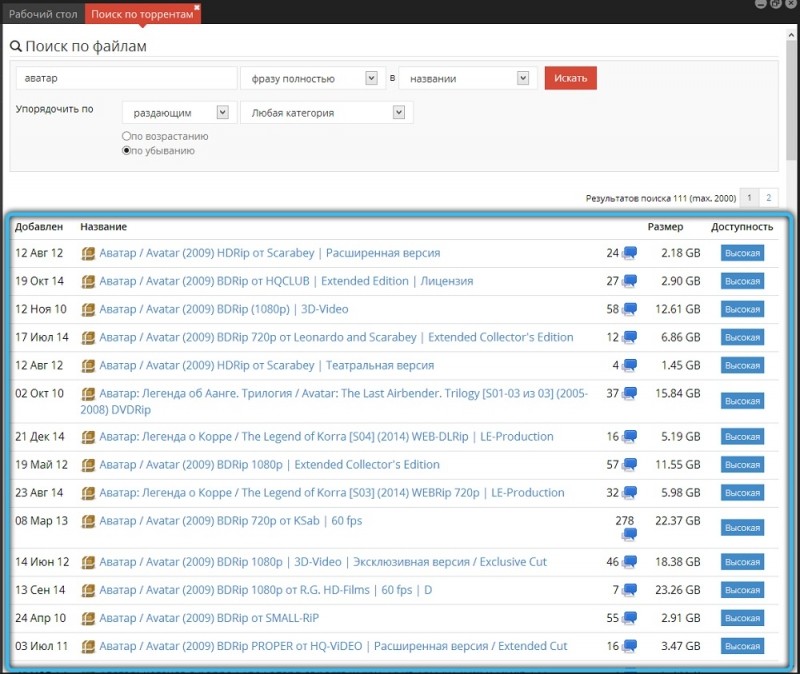The image size is (800, 674).
Task: Click date 14 Июн 12
Action: pos(42,562)
